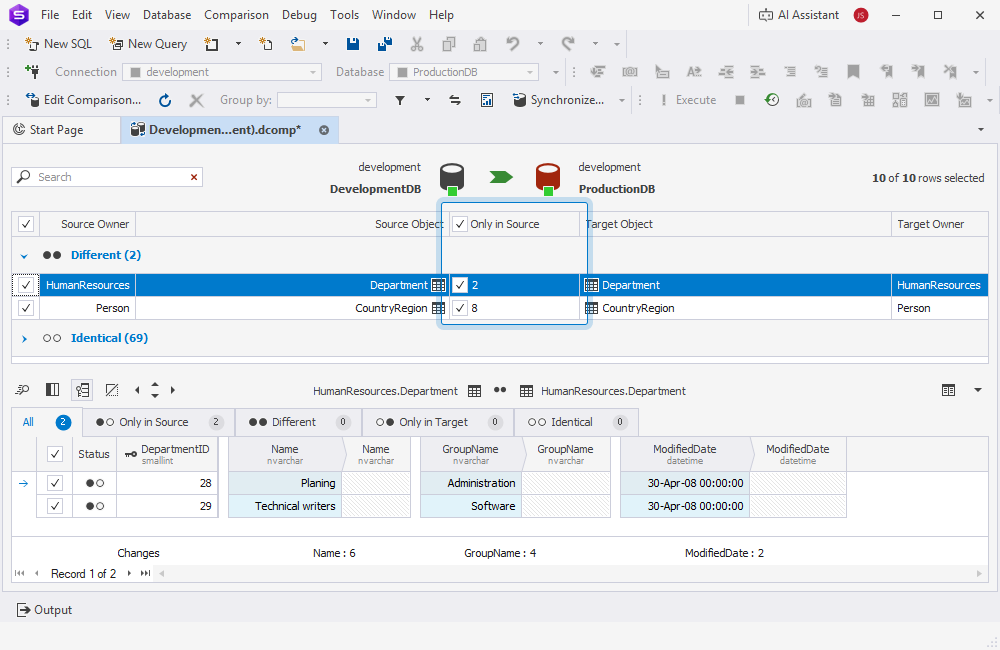Screen dimensions: 1000x650
Task: Click the Save All icon
Action: (384, 44)
